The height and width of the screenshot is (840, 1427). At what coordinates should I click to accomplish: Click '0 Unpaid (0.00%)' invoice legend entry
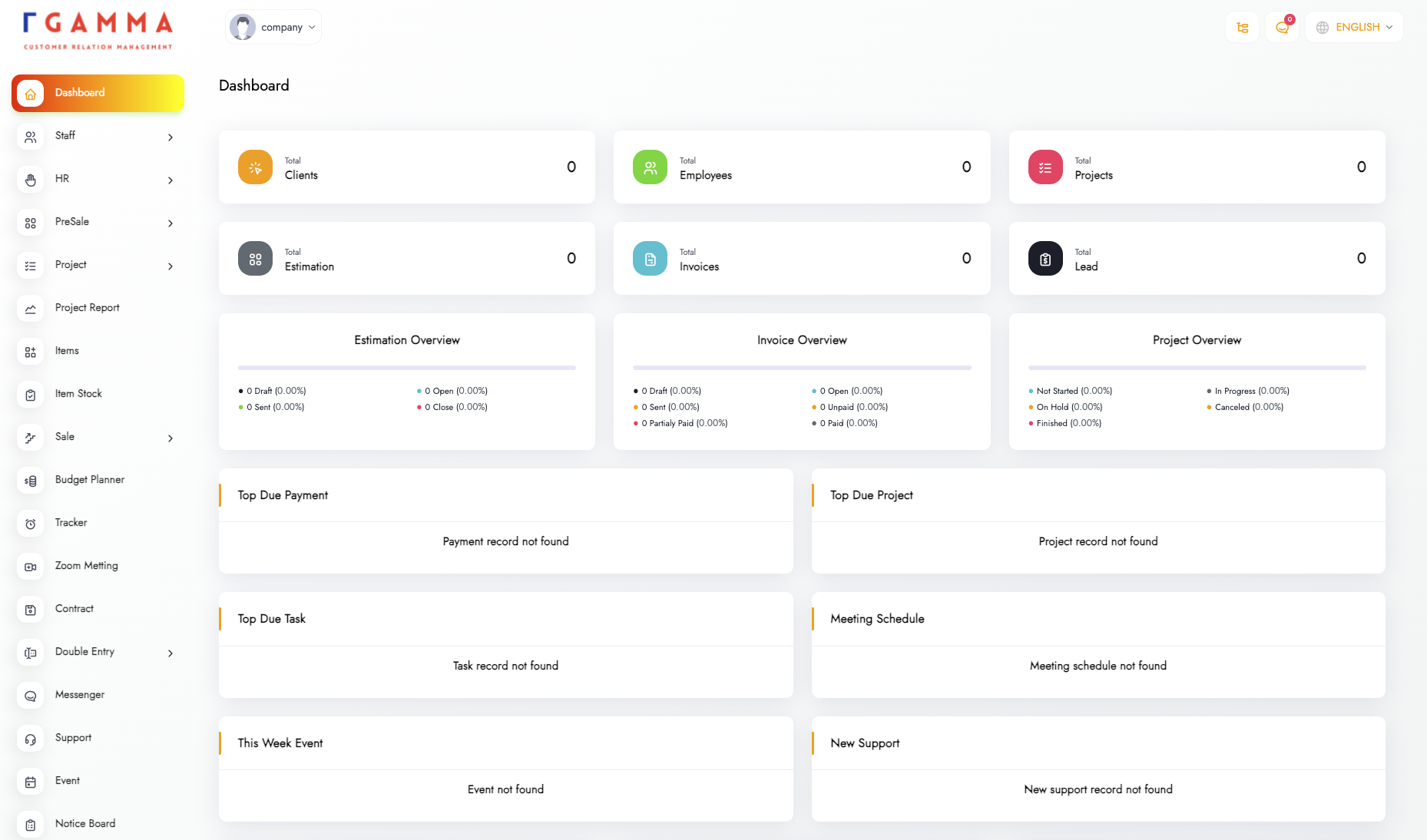click(x=850, y=407)
